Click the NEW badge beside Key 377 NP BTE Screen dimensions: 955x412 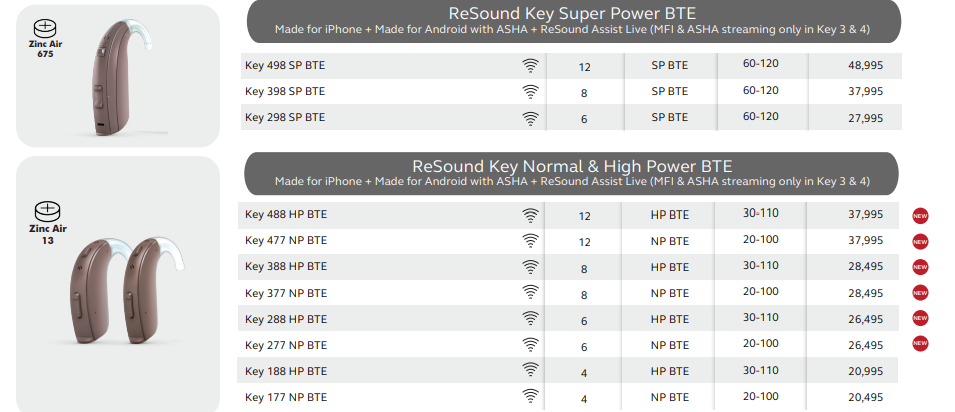click(920, 293)
